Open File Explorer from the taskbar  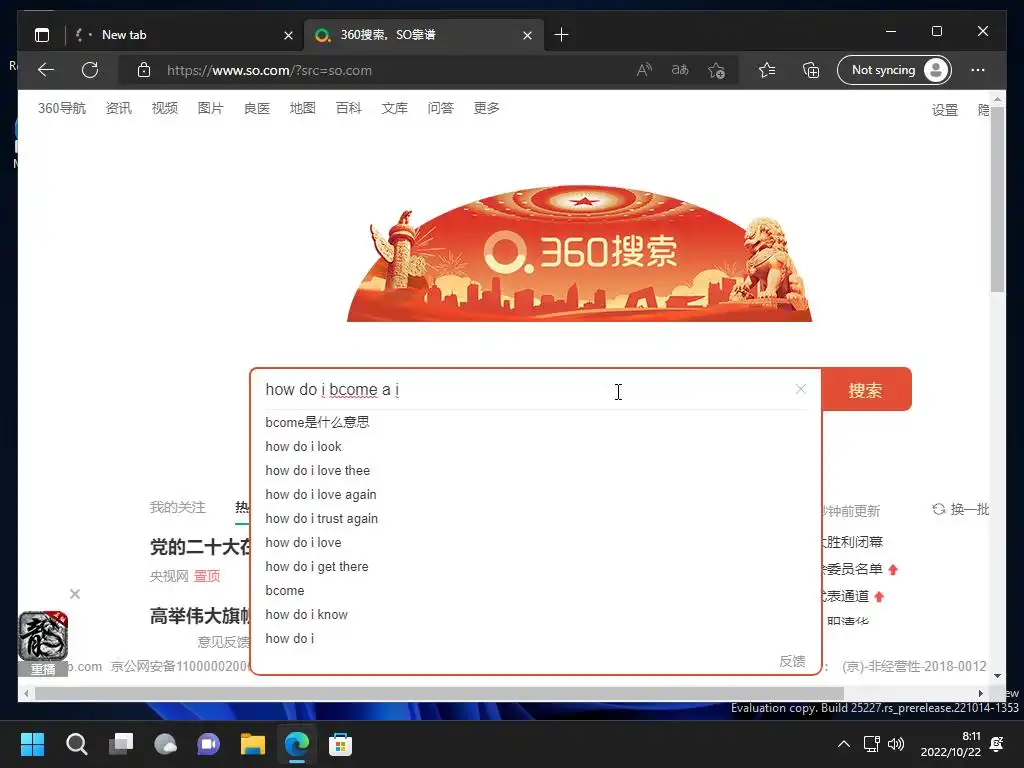click(253, 744)
